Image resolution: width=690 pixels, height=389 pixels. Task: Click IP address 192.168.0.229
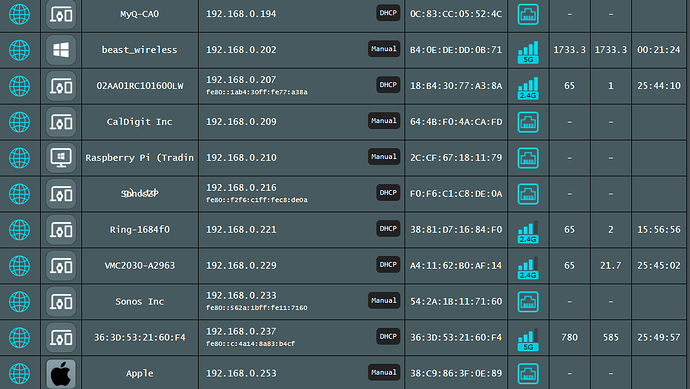click(x=241, y=265)
